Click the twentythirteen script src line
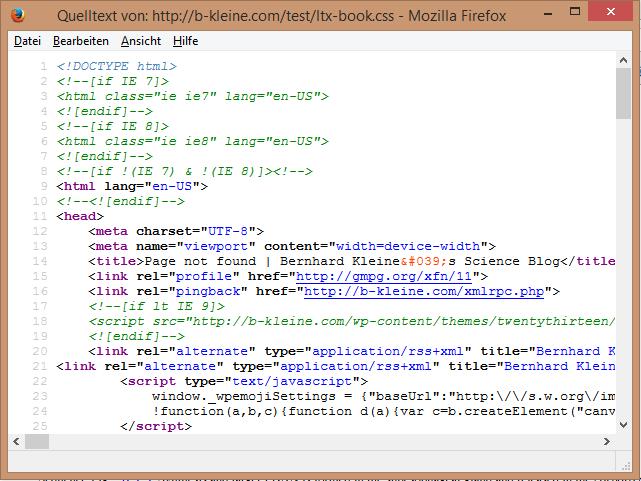641x481 pixels. point(352,321)
